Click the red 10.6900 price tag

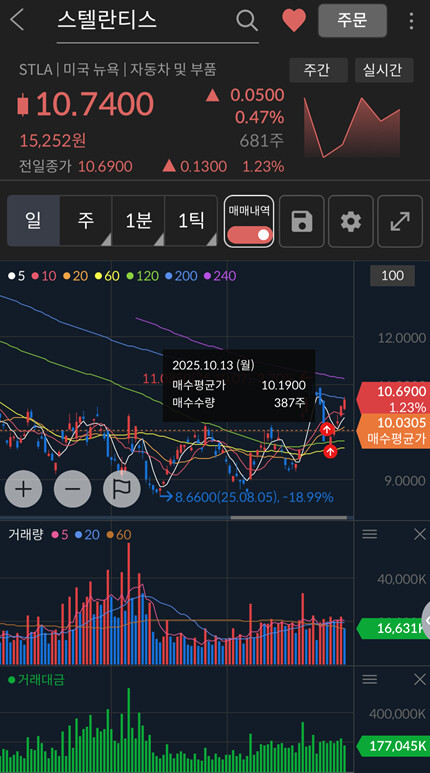pos(393,399)
